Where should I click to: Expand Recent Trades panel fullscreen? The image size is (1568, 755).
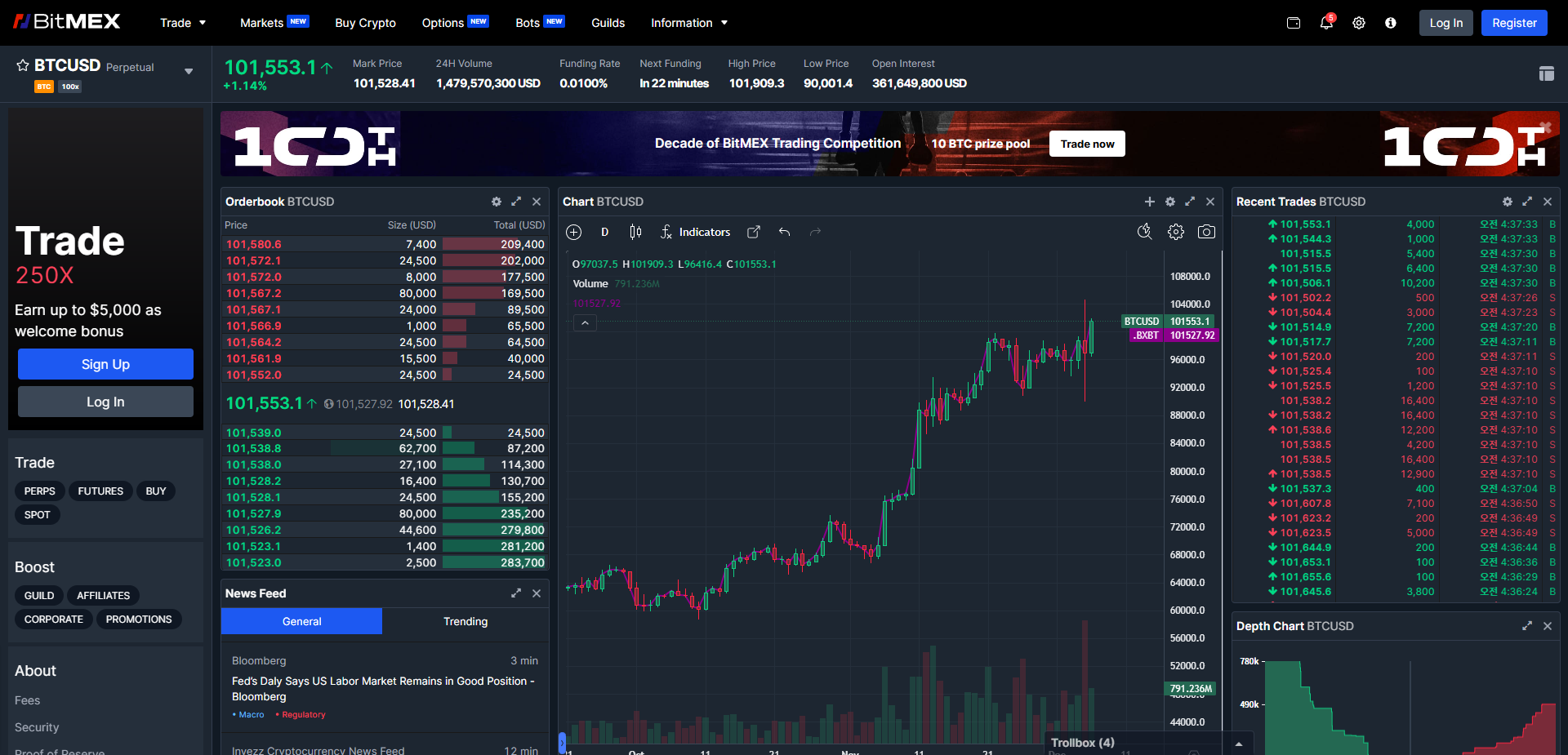(x=1527, y=202)
